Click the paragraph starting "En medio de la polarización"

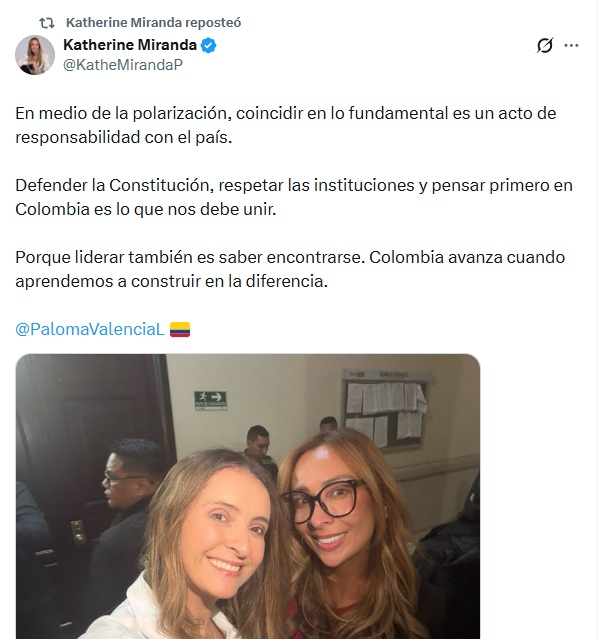pyautogui.click(x=286, y=125)
